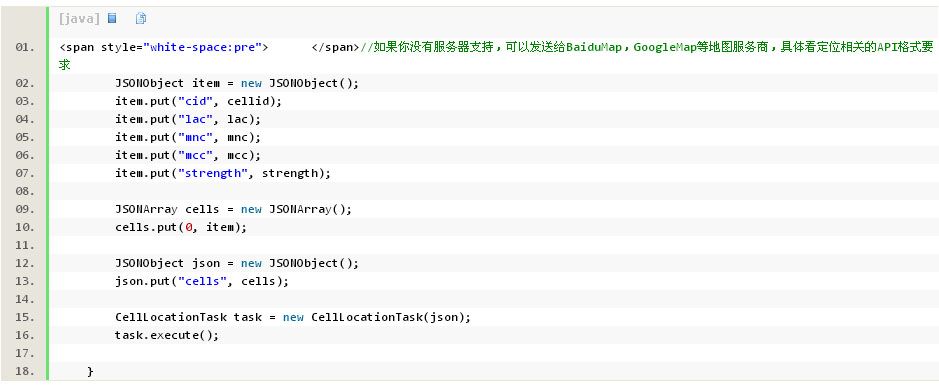
Task: Click the "white-space:pre" attribute value
Action: click(x=201, y=47)
